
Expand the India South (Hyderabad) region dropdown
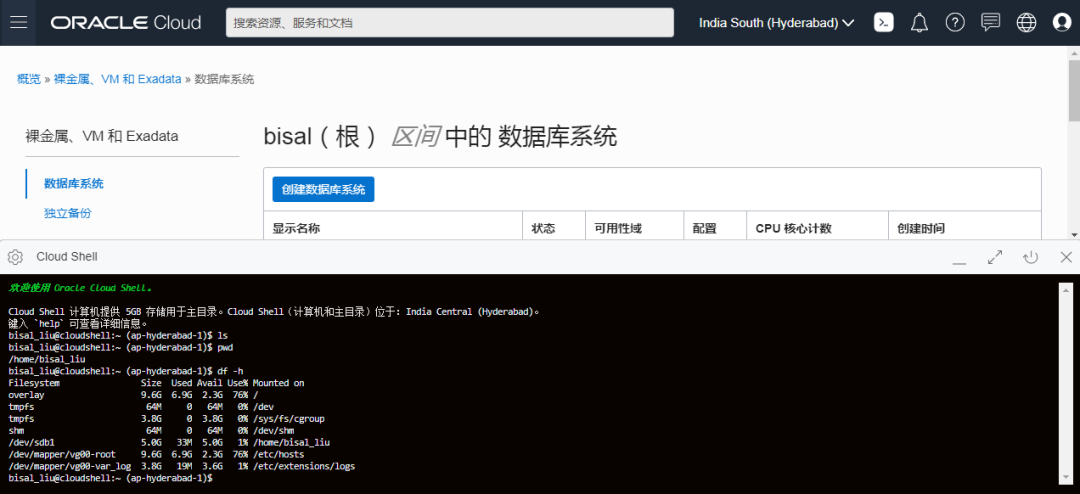[777, 23]
